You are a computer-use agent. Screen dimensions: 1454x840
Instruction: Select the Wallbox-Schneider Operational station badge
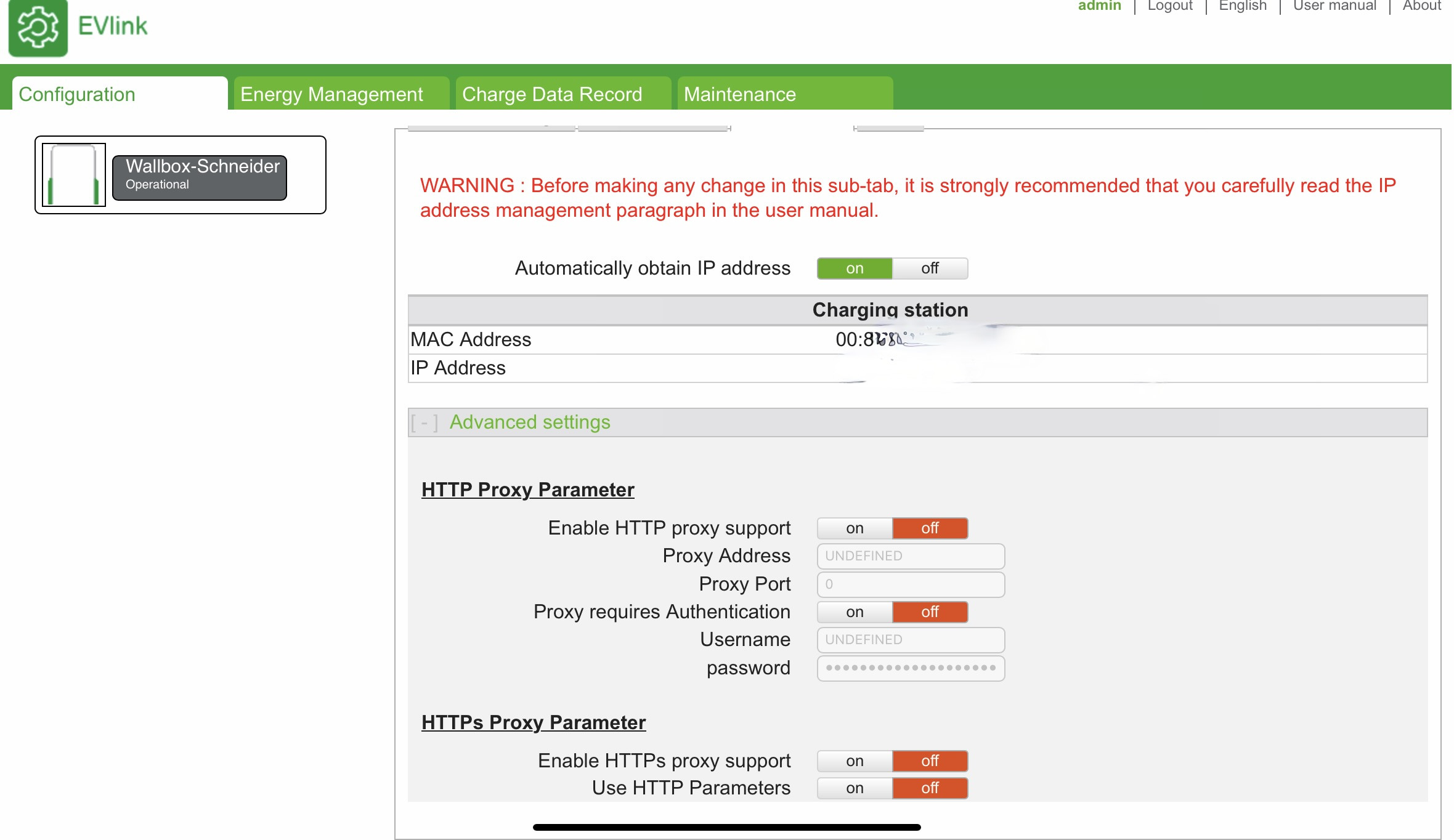200,177
